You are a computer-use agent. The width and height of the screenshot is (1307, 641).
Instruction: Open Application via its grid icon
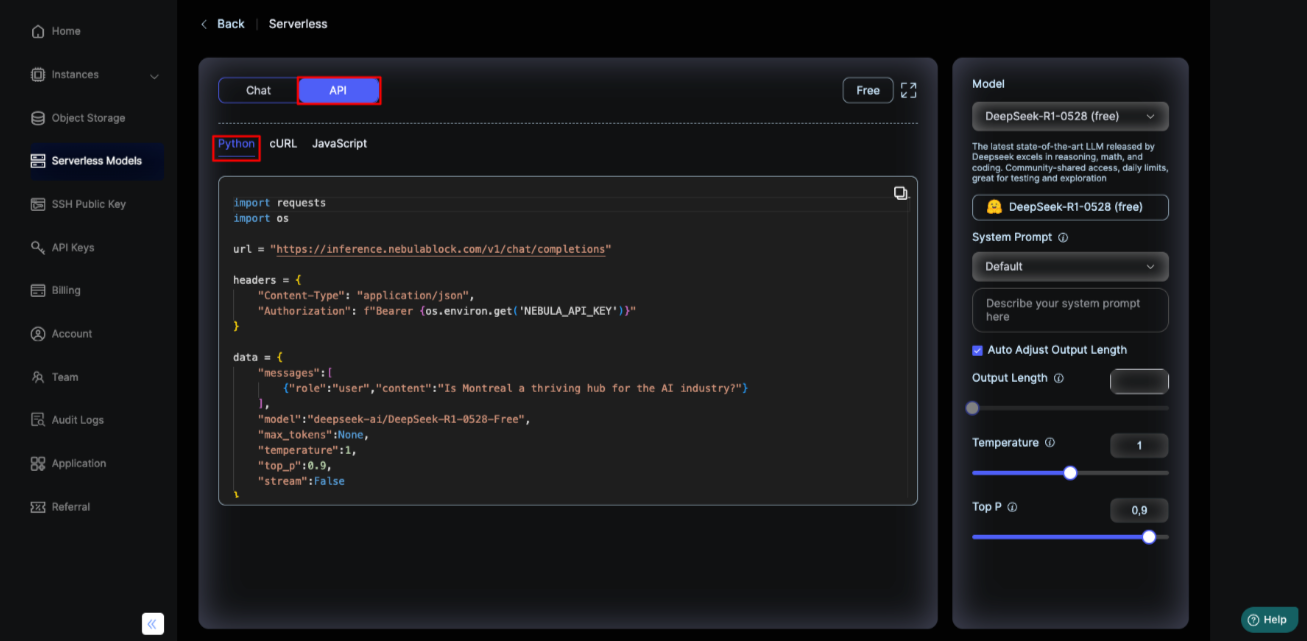coord(38,463)
